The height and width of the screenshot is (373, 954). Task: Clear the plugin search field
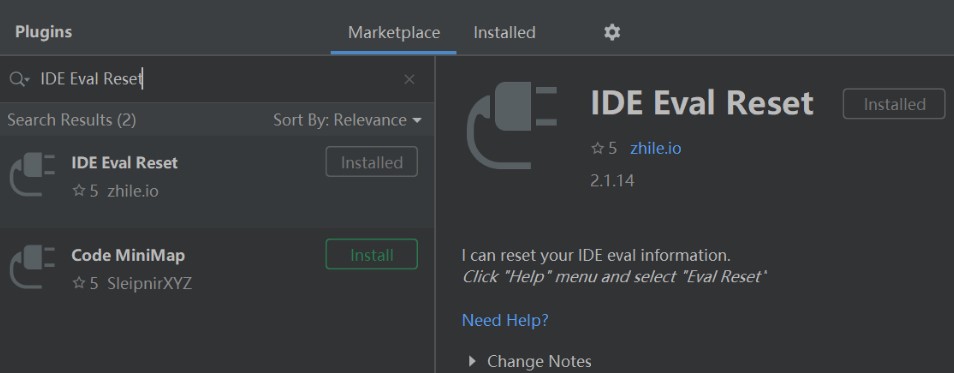click(x=409, y=79)
